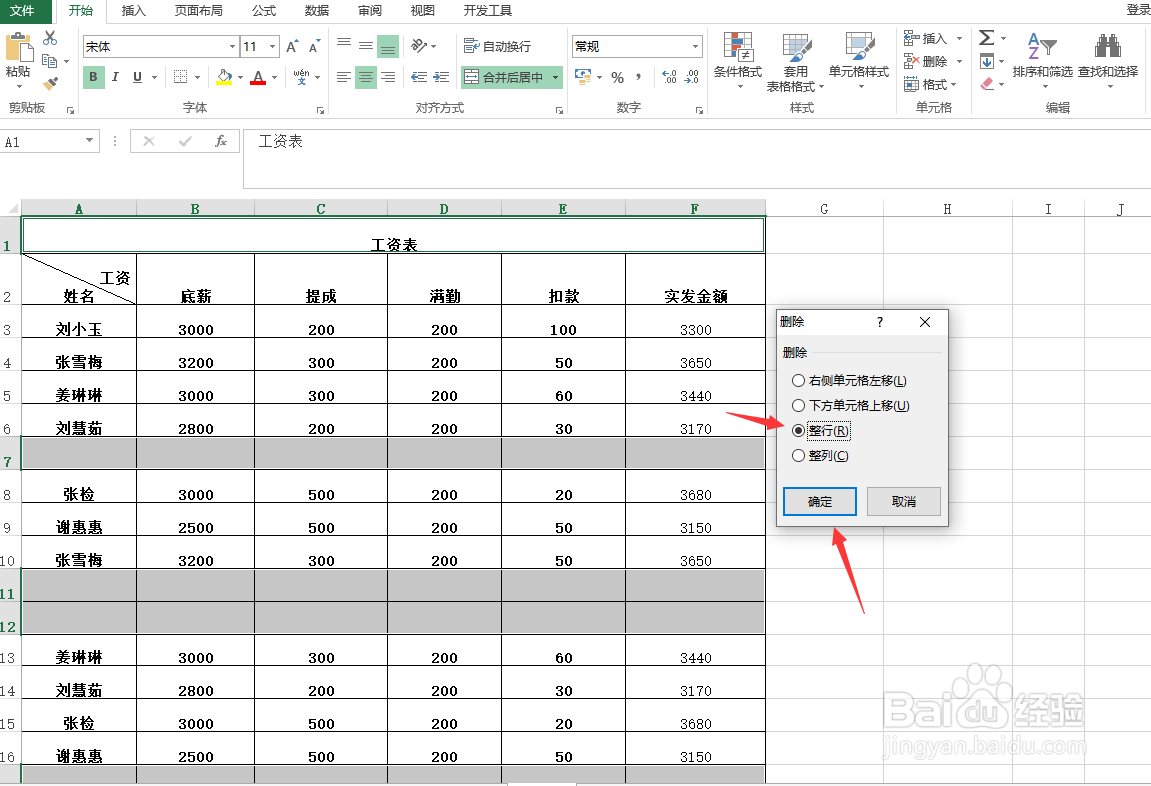Viewport: 1151px width, 786px height.
Task: Apply the red font color
Action: [x=258, y=77]
